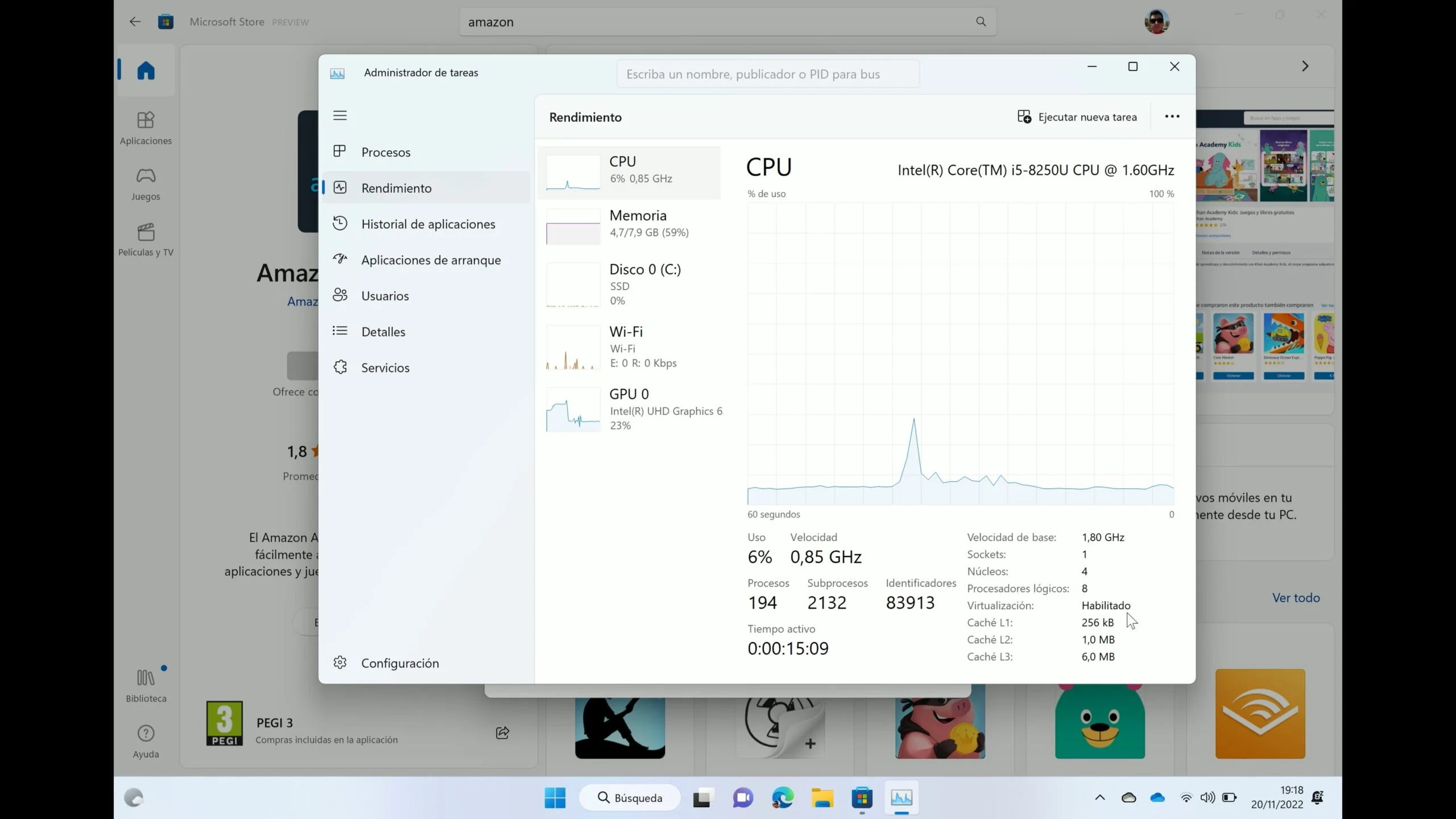Focus the Task Manager search field
Viewport: 1456px width, 819px height.
[x=768, y=74]
